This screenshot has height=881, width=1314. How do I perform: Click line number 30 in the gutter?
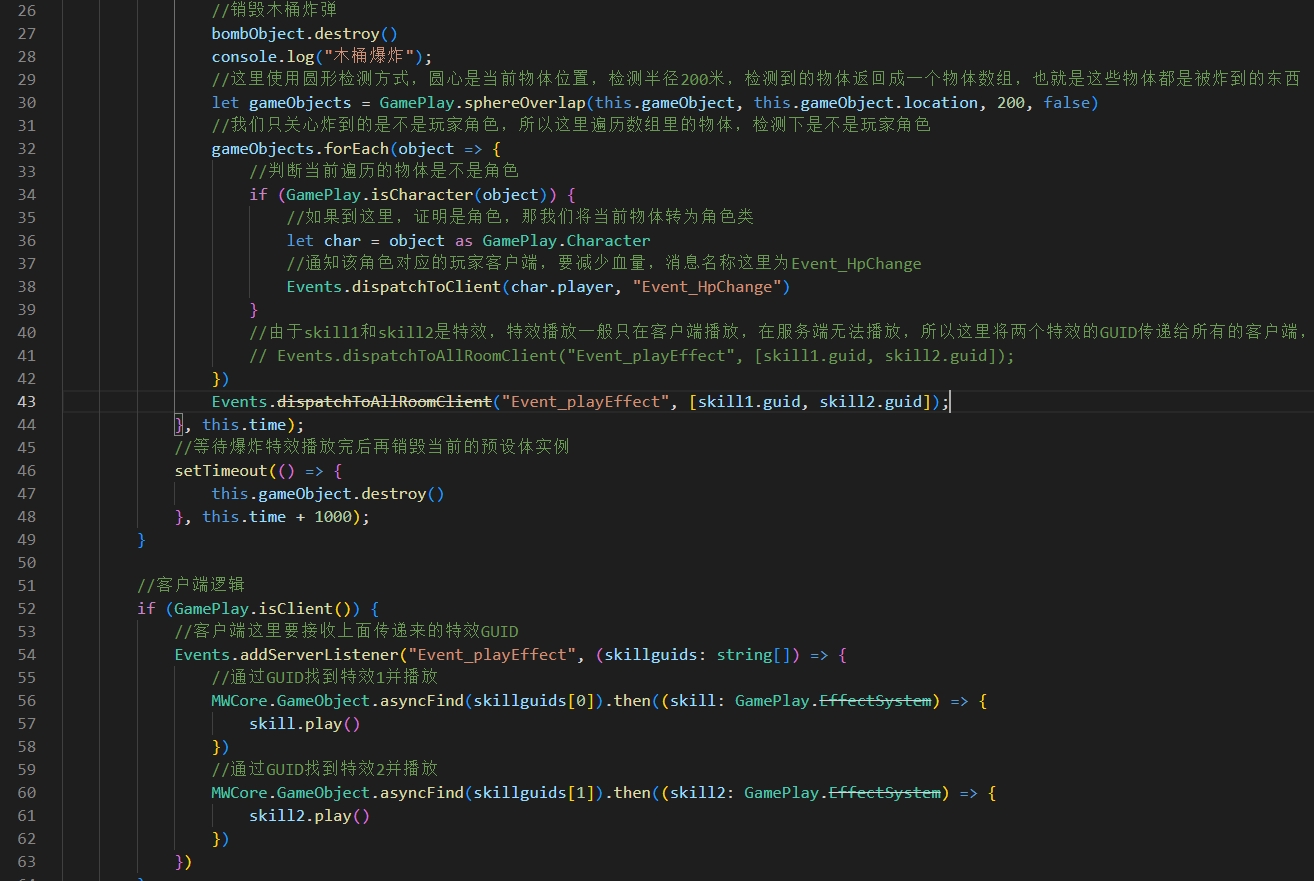(x=27, y=103)
